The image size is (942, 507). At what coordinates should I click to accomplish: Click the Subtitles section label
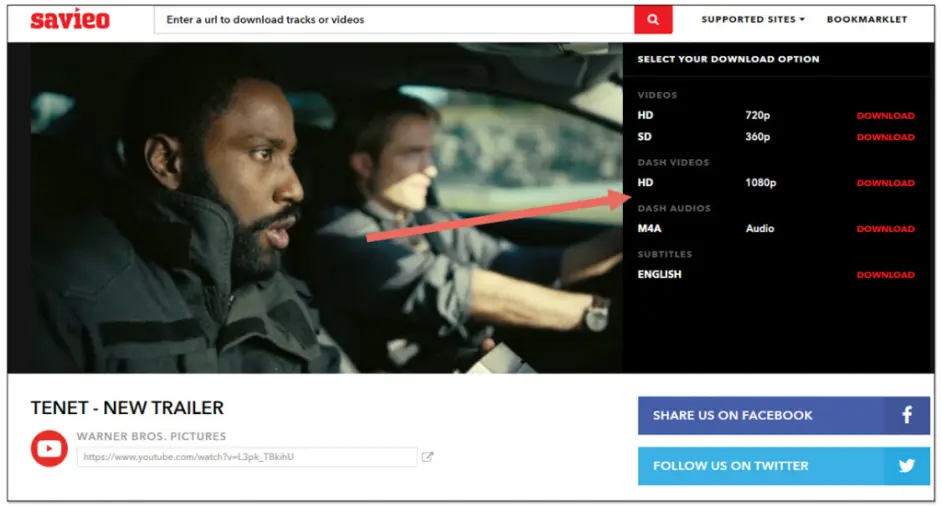(x=664, y=254)
